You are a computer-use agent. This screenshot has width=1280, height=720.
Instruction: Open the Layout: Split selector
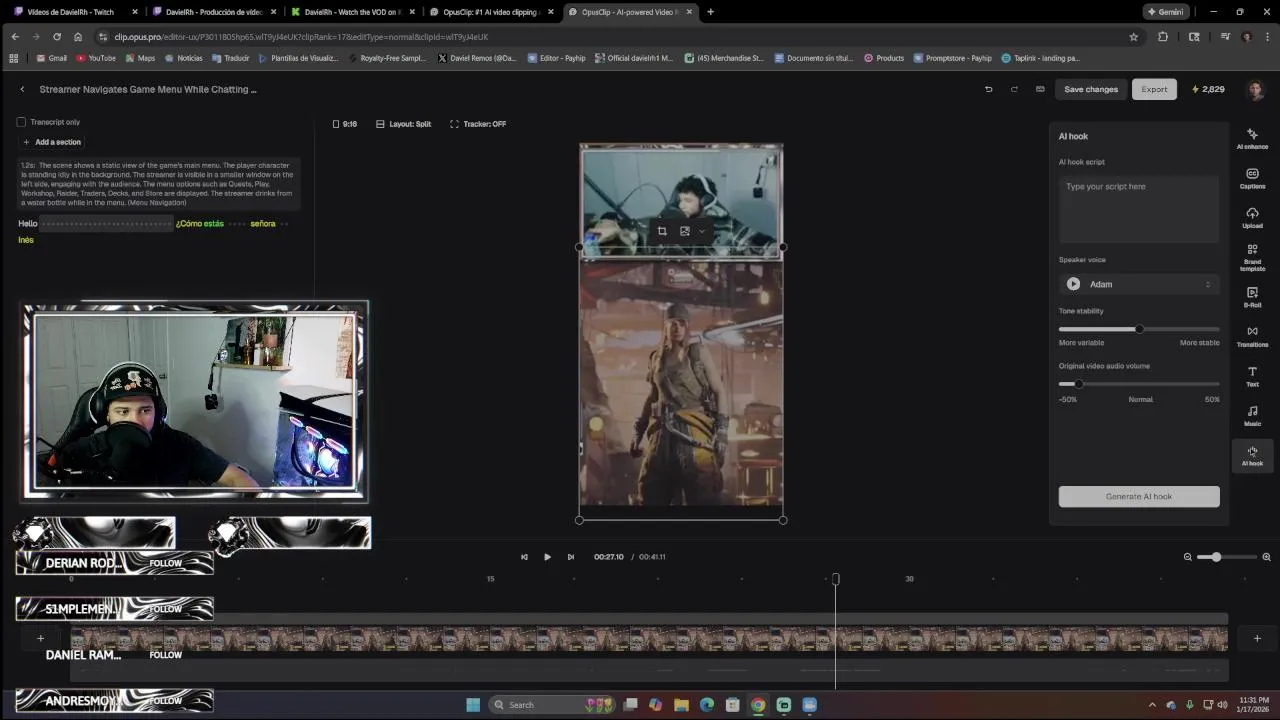(x=404, y=124)
